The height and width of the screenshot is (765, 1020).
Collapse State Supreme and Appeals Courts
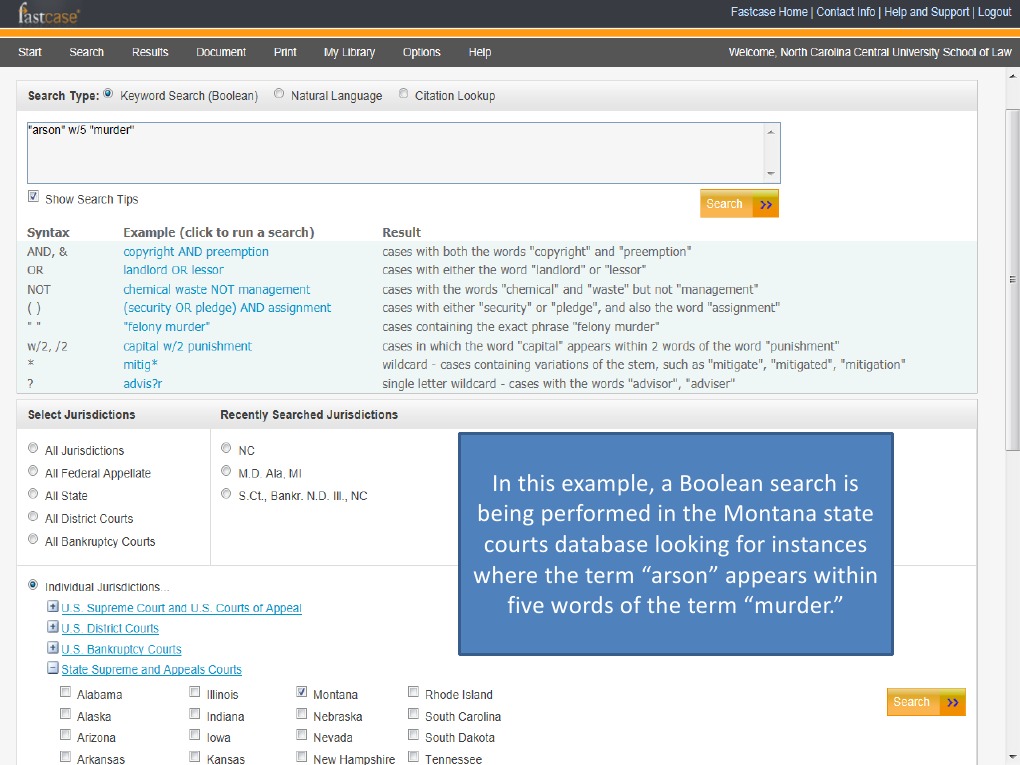coord(53,670)
